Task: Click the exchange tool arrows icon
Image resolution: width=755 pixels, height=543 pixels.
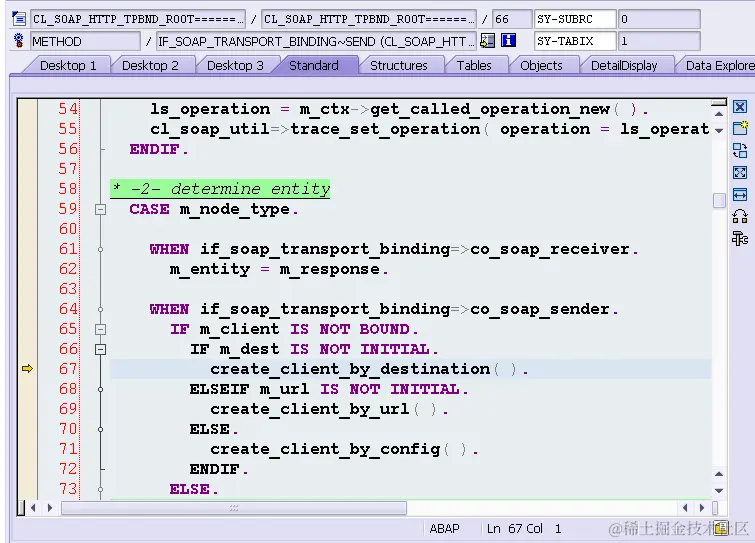Action: (x=740, y=216)
